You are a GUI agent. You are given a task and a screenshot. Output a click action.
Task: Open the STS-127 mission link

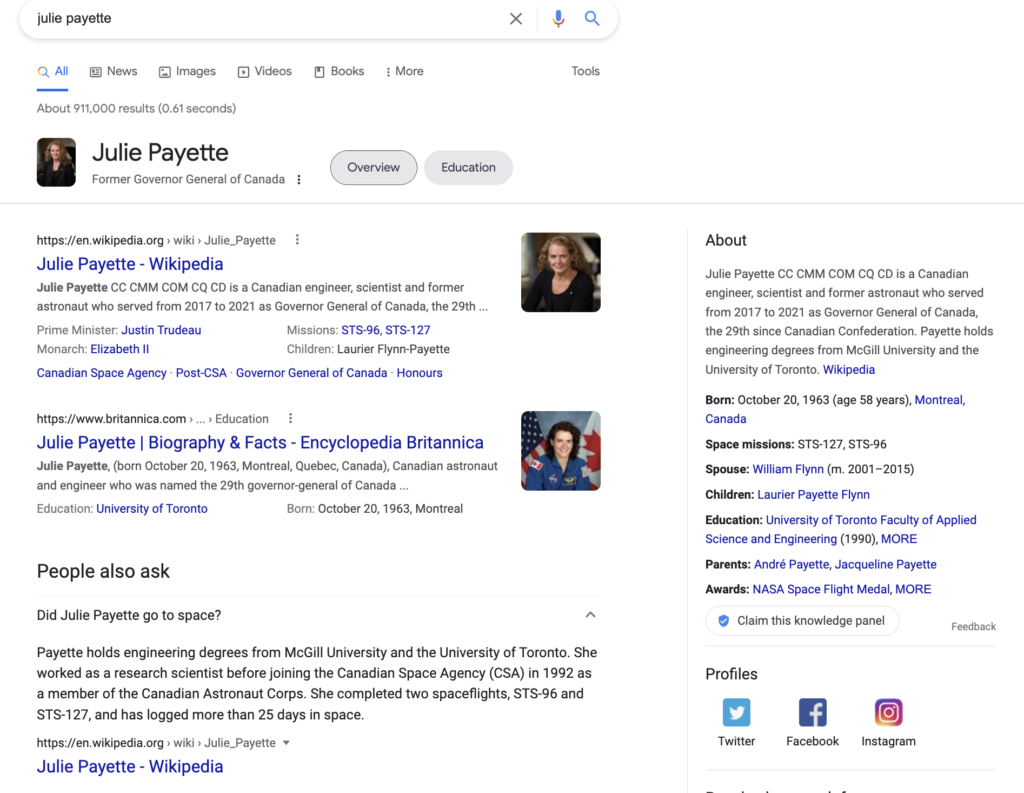[408, 330]
